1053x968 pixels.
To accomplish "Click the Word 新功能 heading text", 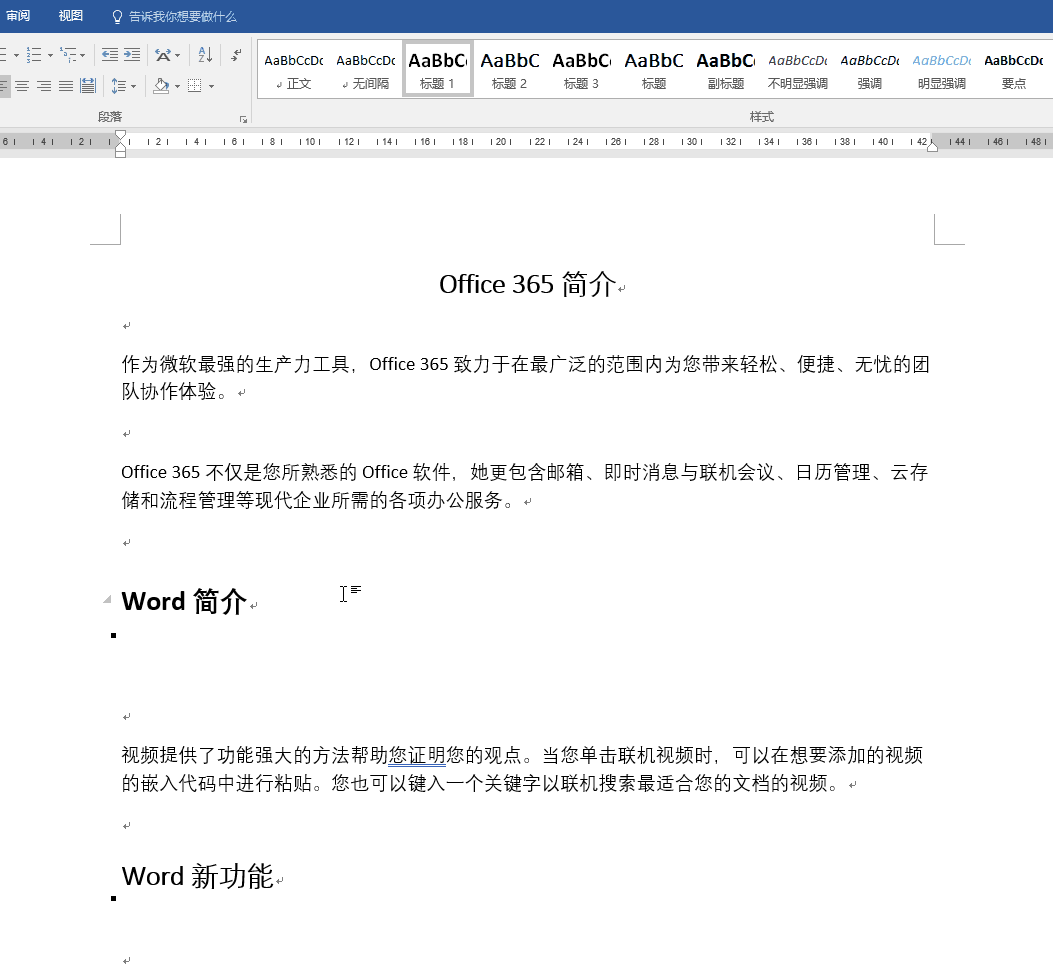I will (197, 877).
